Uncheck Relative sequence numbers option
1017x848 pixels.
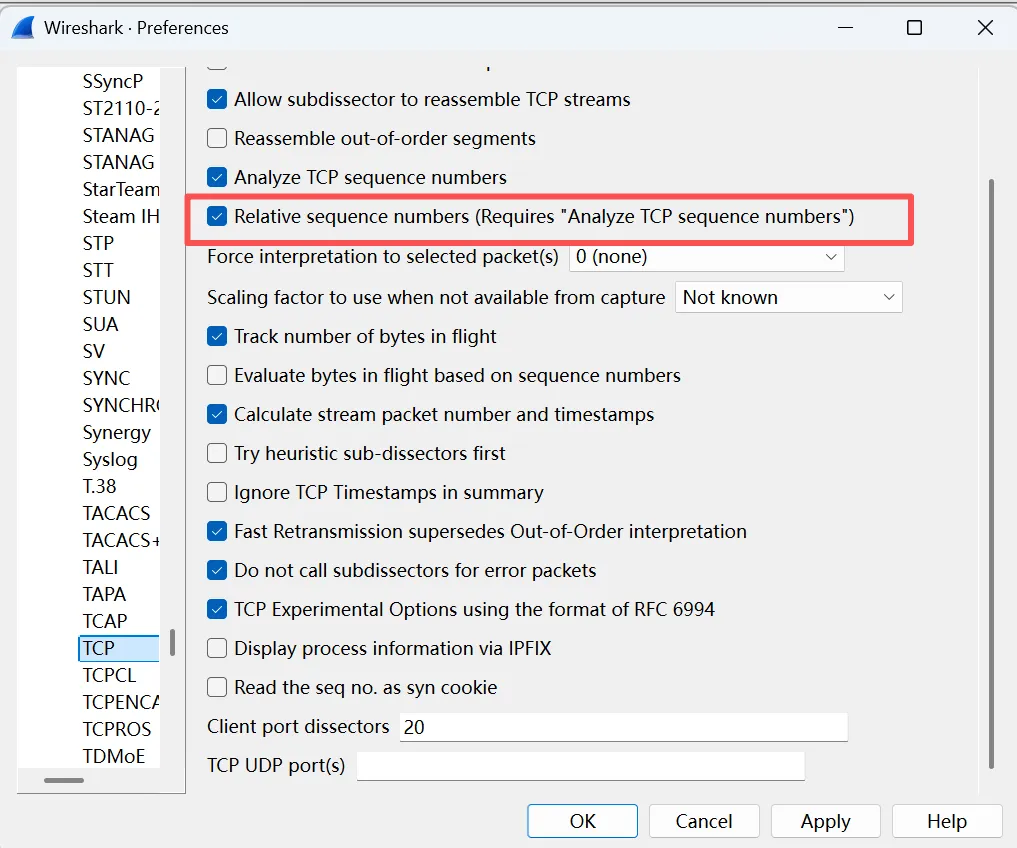tap(217, 217)
